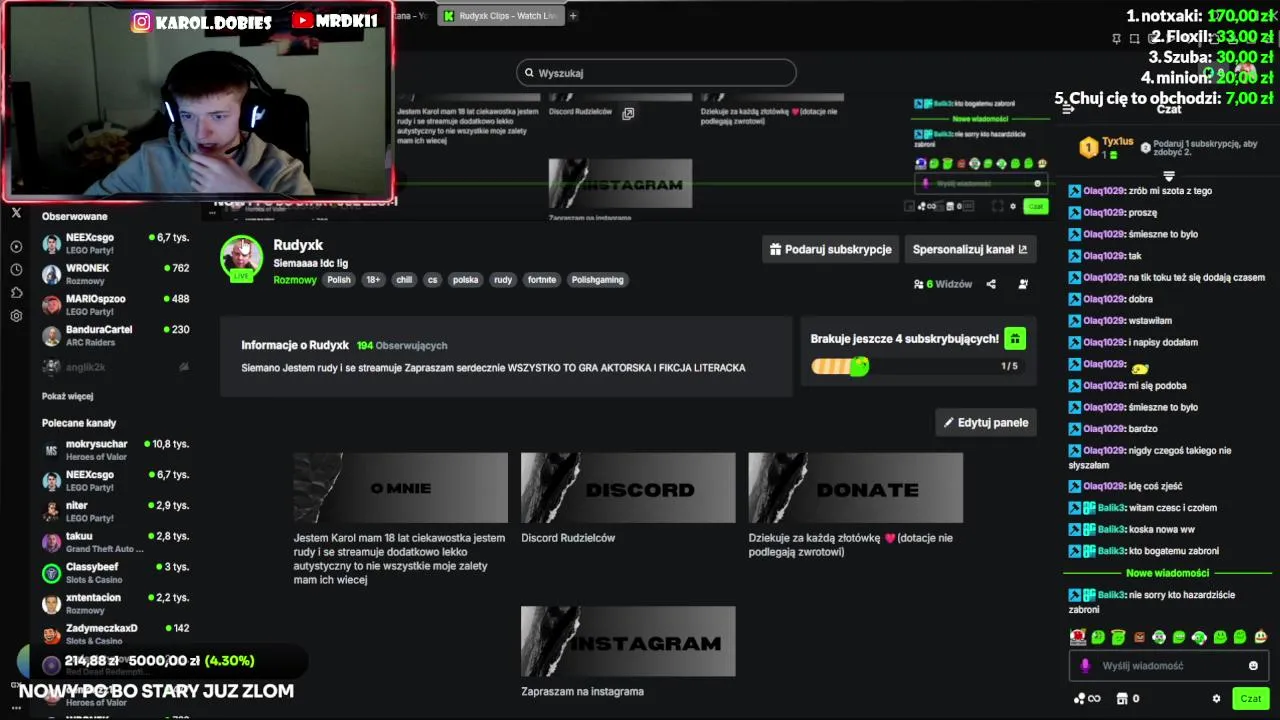Screen dimensions: 1280x720
Task: Open chat settings gear near Czat button
Action: [1216, 699]
